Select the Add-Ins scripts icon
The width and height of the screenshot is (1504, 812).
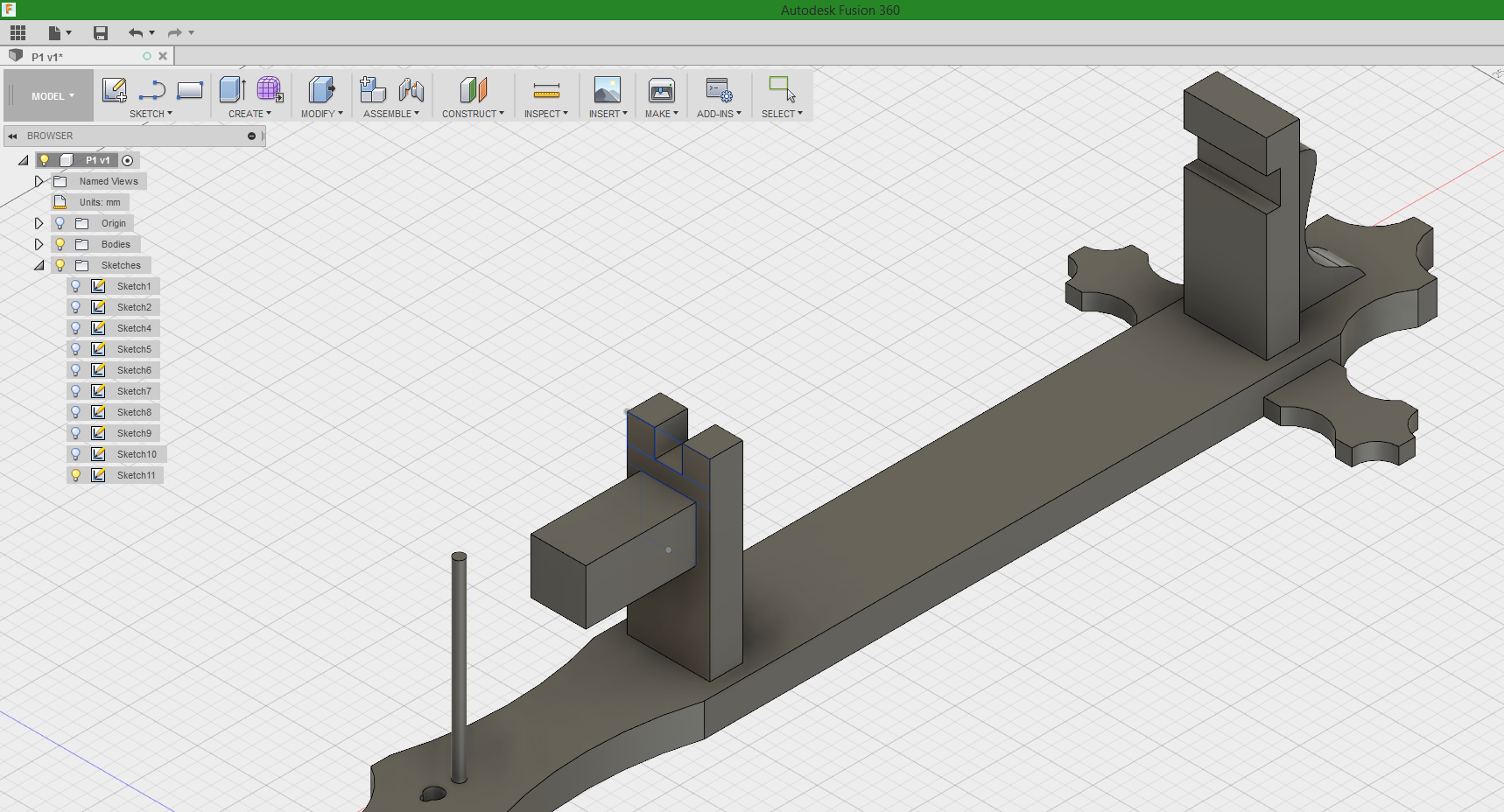click(x=719, y=90)
